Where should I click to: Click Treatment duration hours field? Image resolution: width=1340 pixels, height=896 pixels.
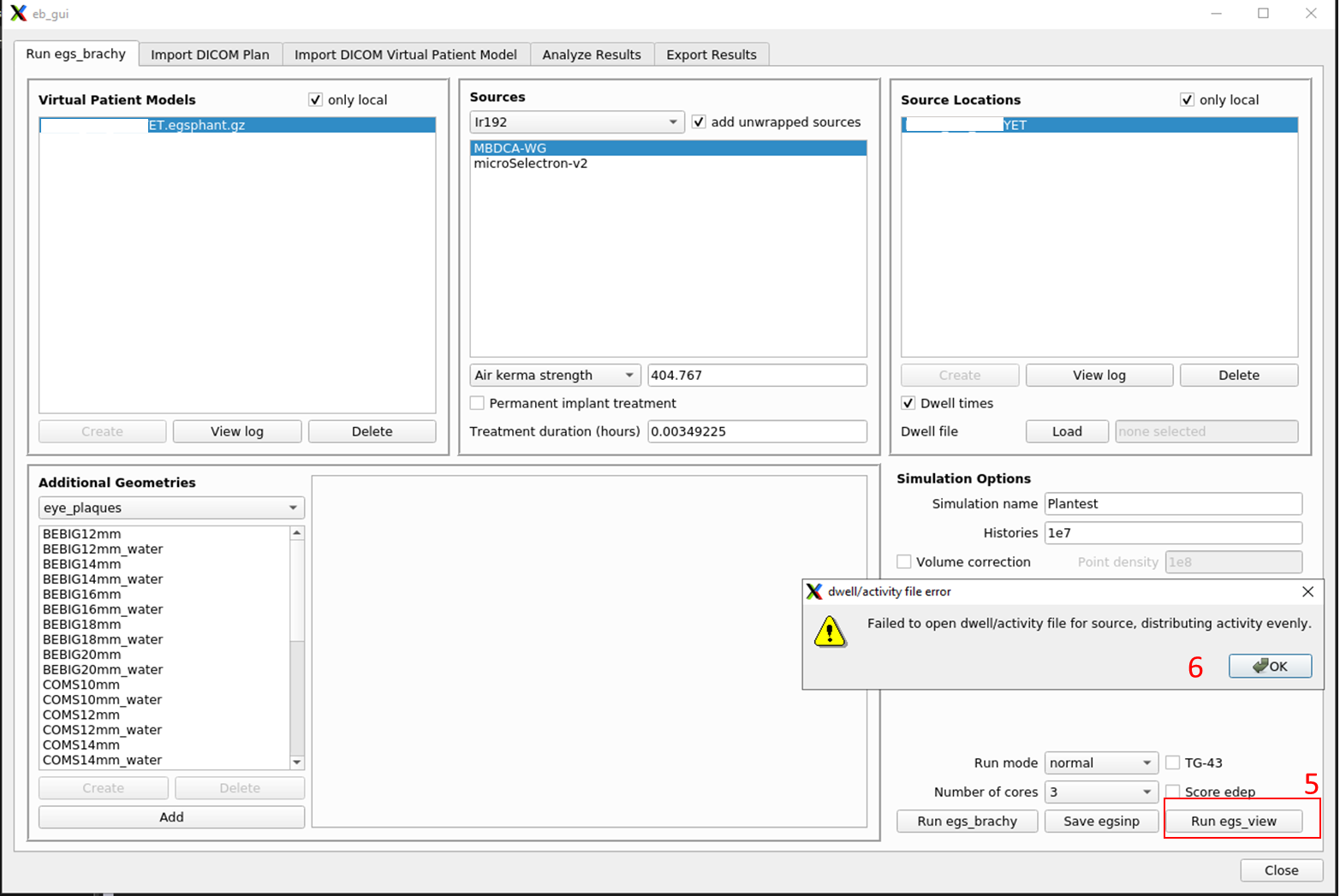757,431
